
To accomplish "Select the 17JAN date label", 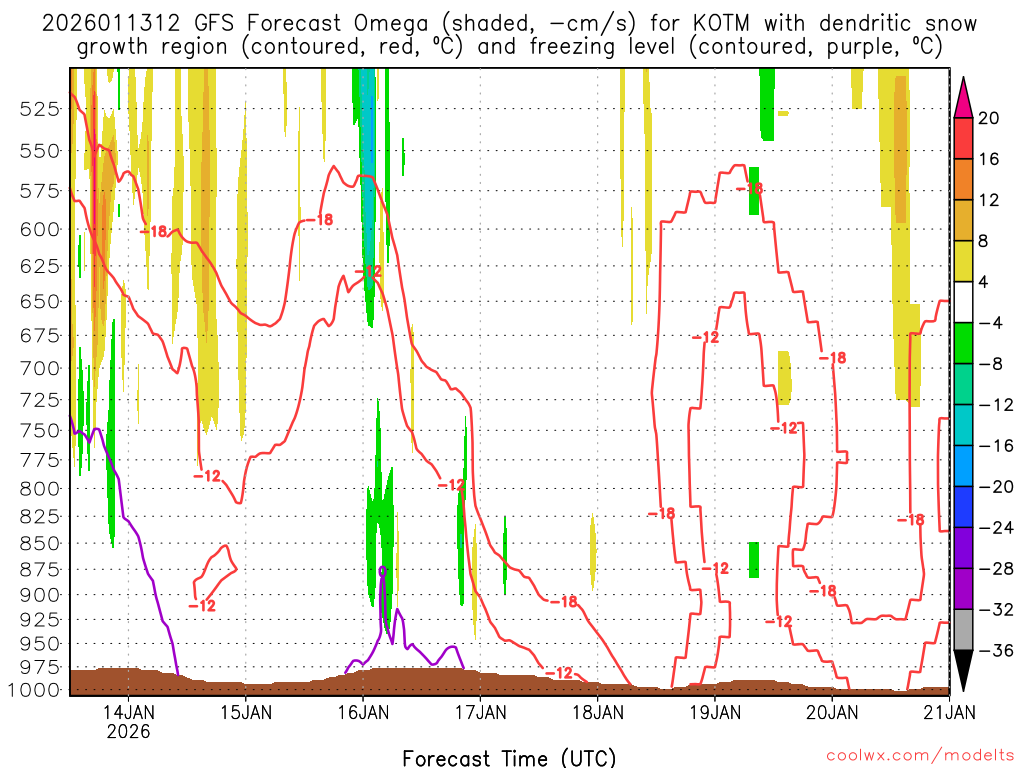I will tap(480, 712).
